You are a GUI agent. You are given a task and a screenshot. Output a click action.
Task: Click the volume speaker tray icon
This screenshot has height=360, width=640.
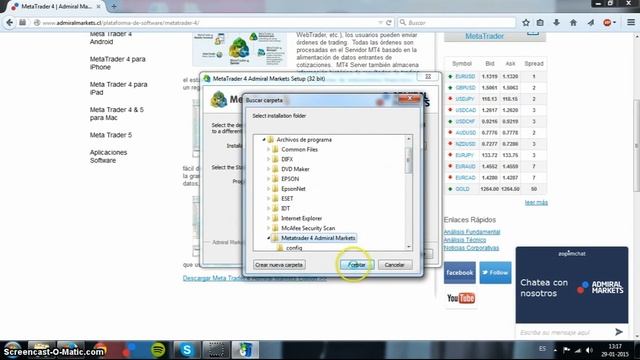coord(589,350)
